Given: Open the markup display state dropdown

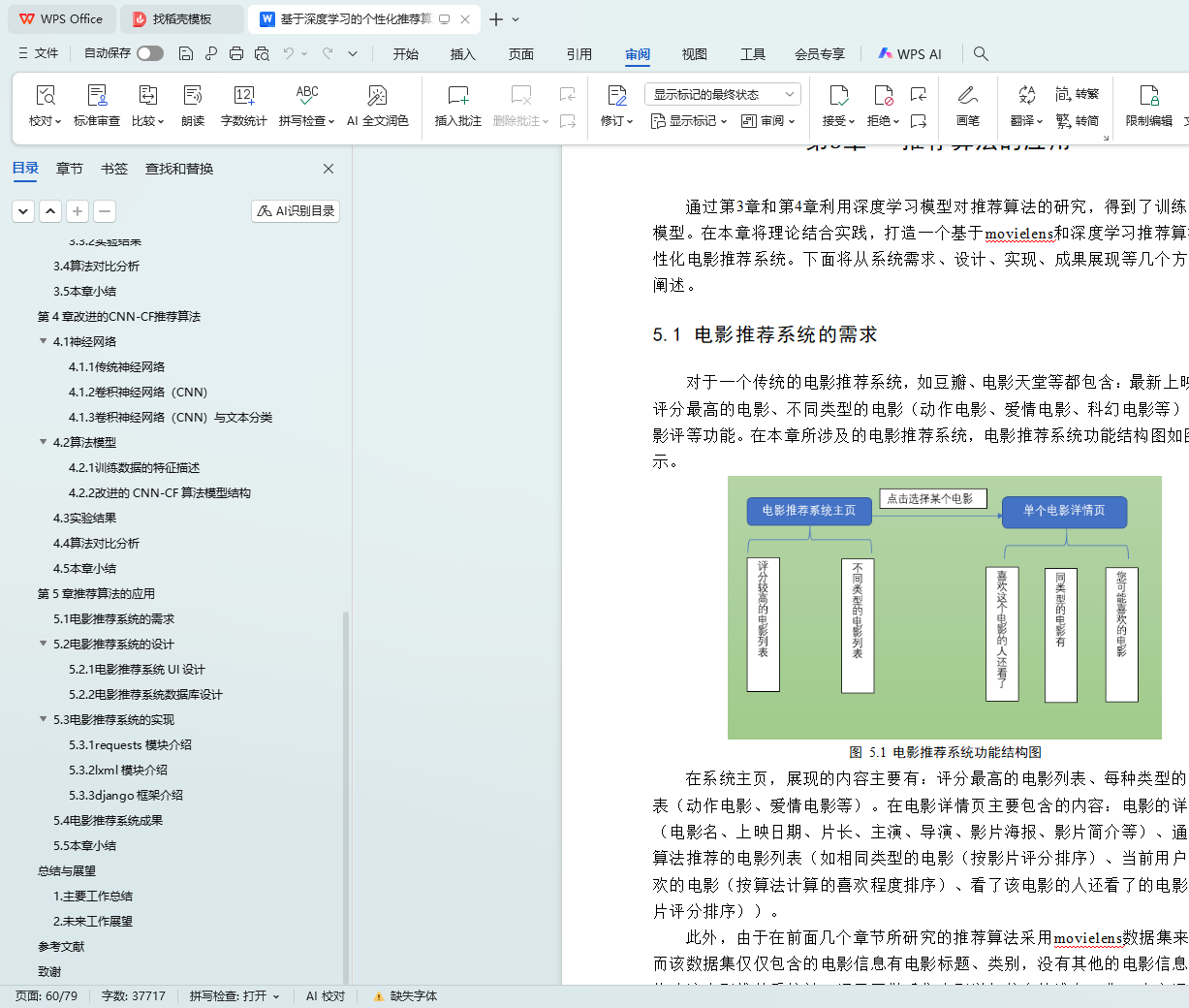Looking at the screenshot, I should (722, 94).
